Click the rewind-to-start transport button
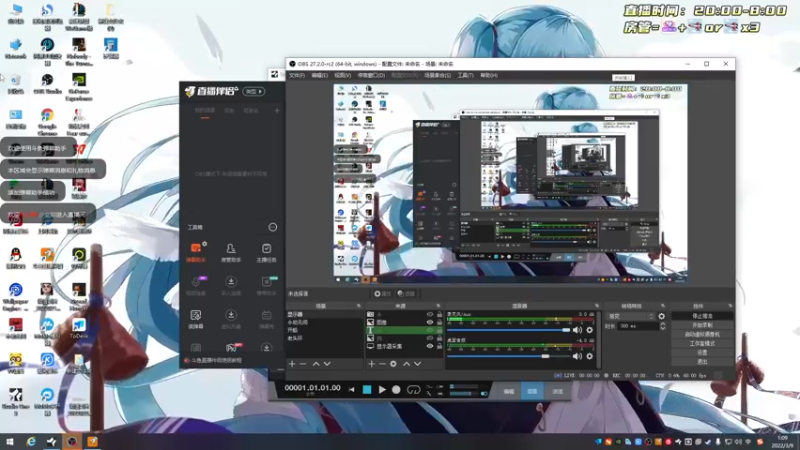The height and width of the screenshot is (450, 800). tap(352, 389)
